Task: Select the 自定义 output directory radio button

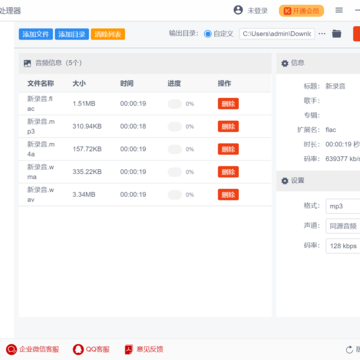Action: tap(208, 34)
